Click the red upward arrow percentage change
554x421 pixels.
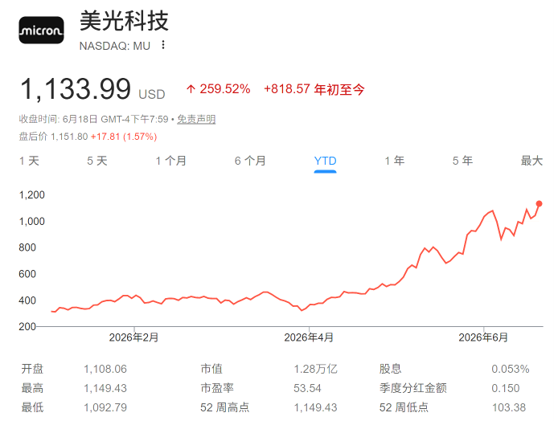click(218, 89)
